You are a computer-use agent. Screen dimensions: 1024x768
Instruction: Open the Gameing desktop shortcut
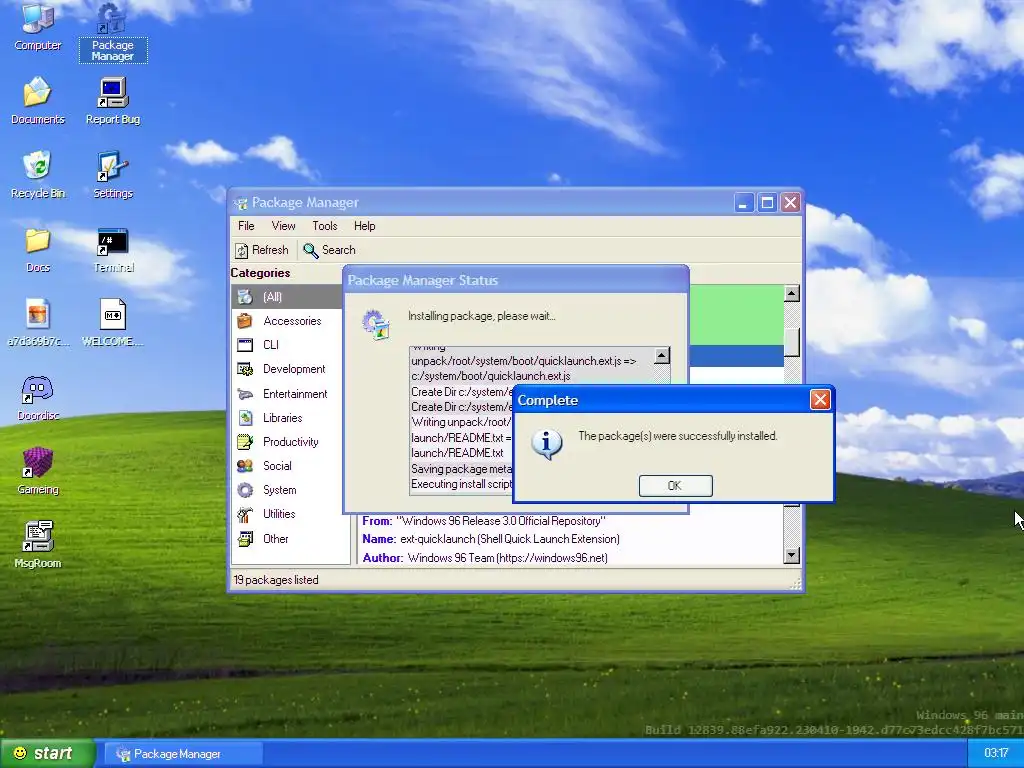coord(38,471)
